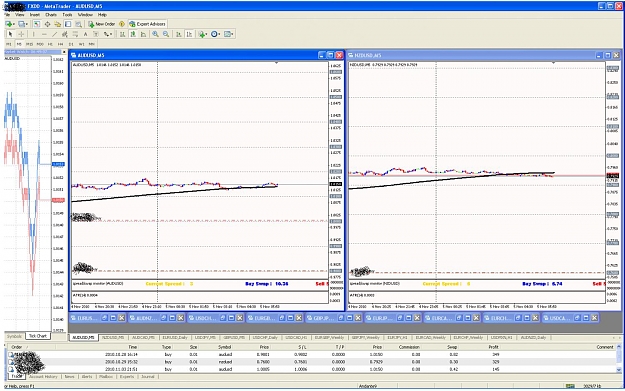Select the Horizontal Line drawing tool

(44, 34)
